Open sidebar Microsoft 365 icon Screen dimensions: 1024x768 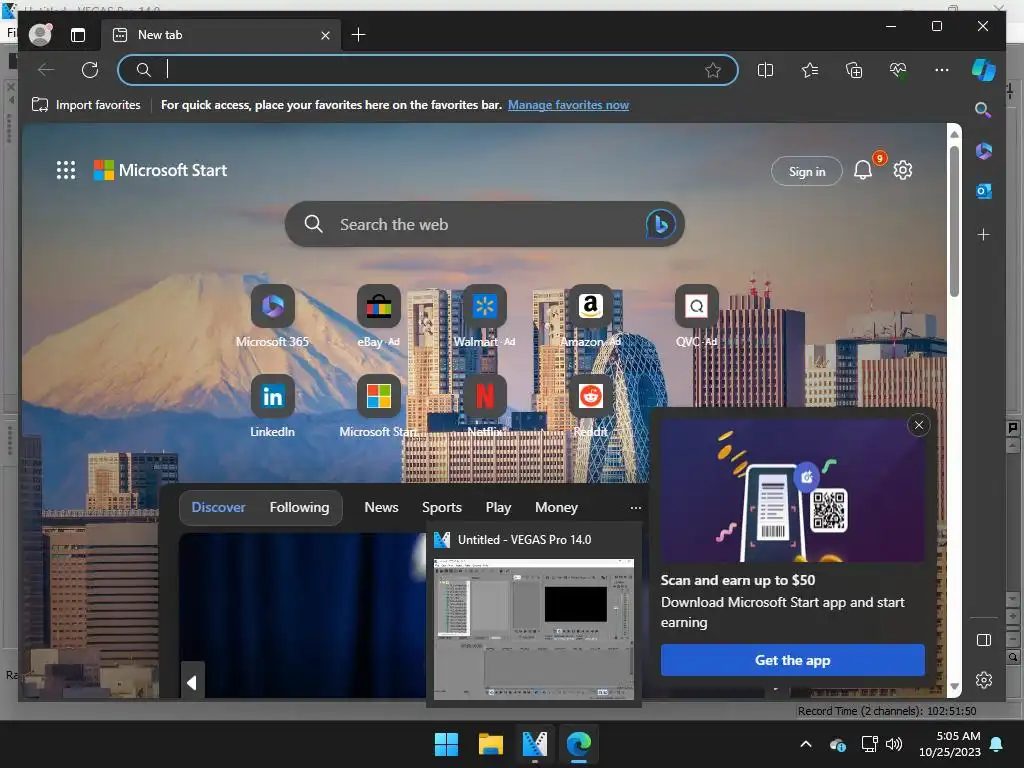pyautogui.click(x=984, y=152)
